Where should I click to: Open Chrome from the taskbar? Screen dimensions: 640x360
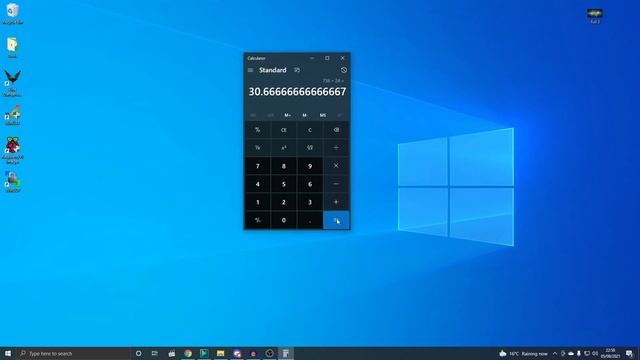[x=188, y=353]
